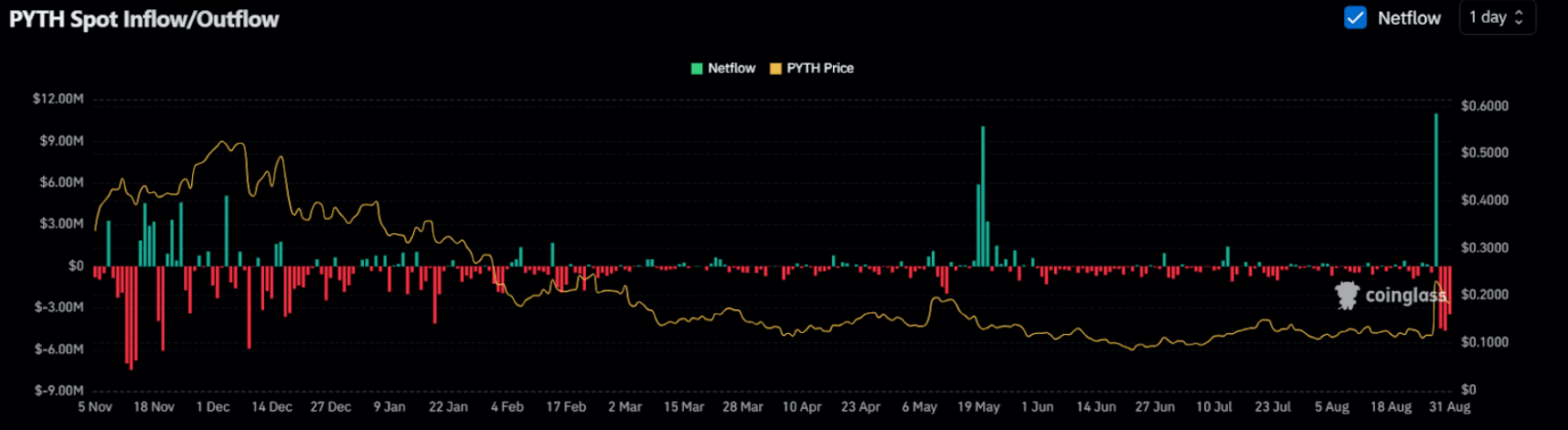
Task: Toggle the yellow PYTH Price legend swatch
Action: coord(775,69)
